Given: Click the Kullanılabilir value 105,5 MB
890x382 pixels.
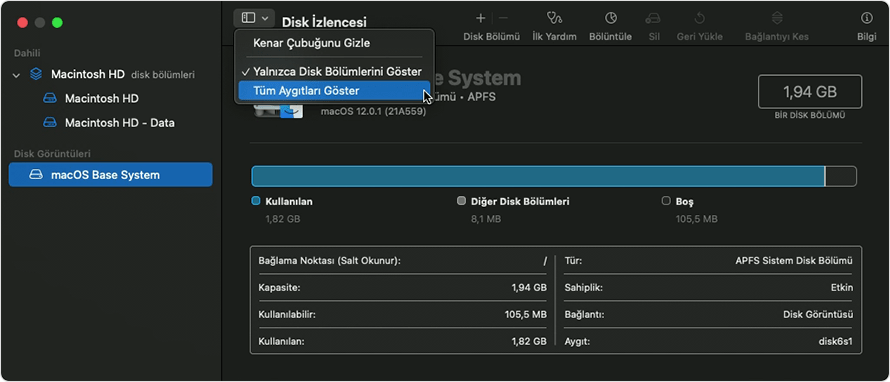Looking at the screenshot, I should pos(525,314).
